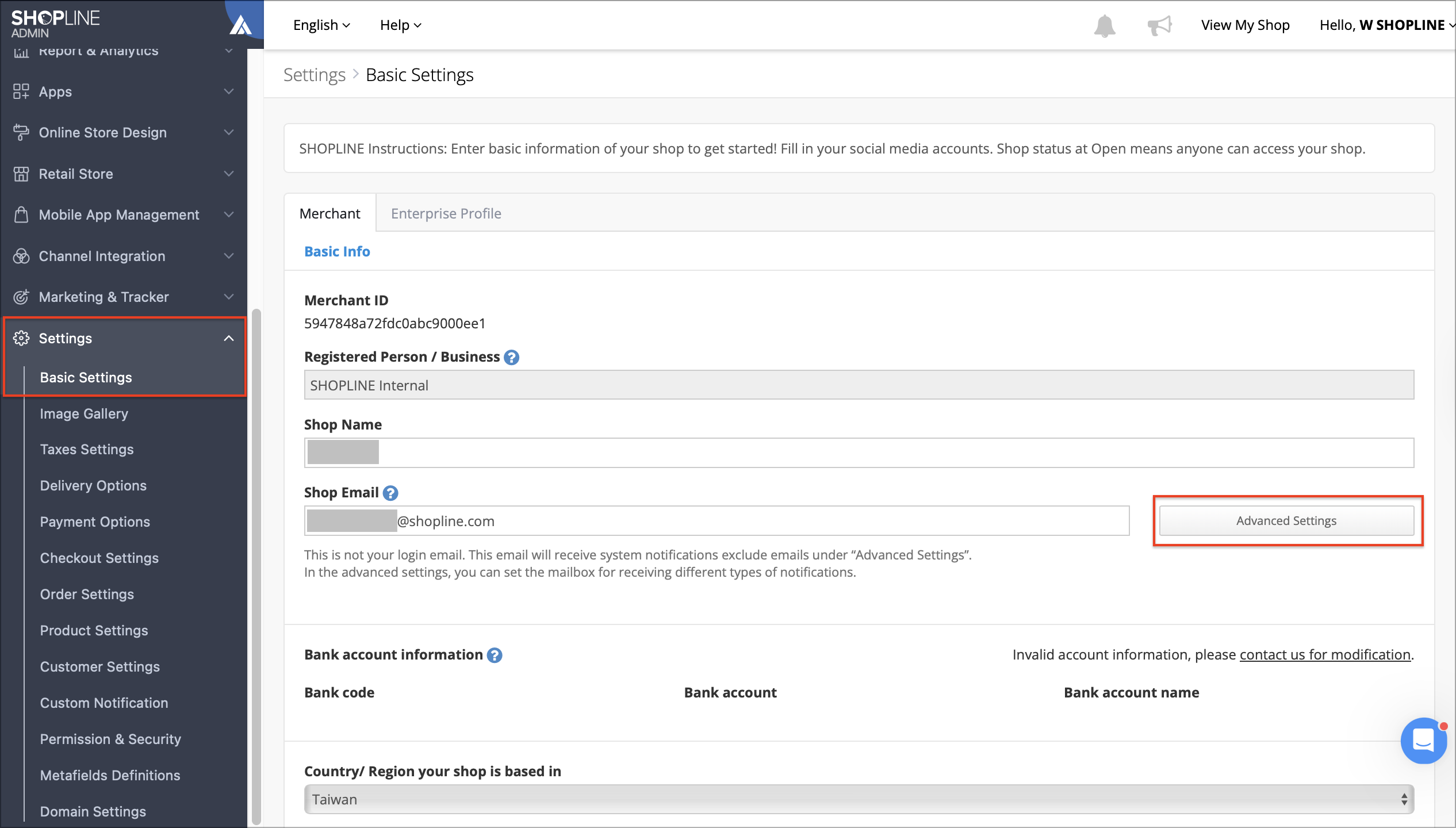Click the Settings breadcrumb link
The width and height of the screenshot is (1456, 828).
315,75
